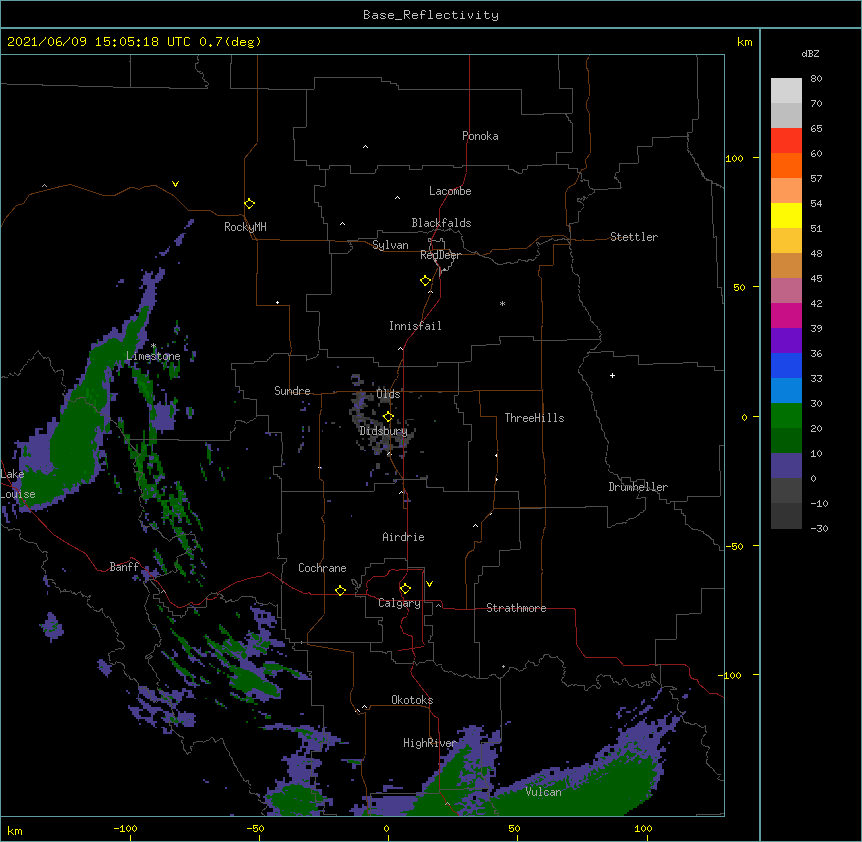Viewport: 862px width, 842px height.
Task: Click the Stettler town label
Action: pyautogui.click(x=634, y=237)
